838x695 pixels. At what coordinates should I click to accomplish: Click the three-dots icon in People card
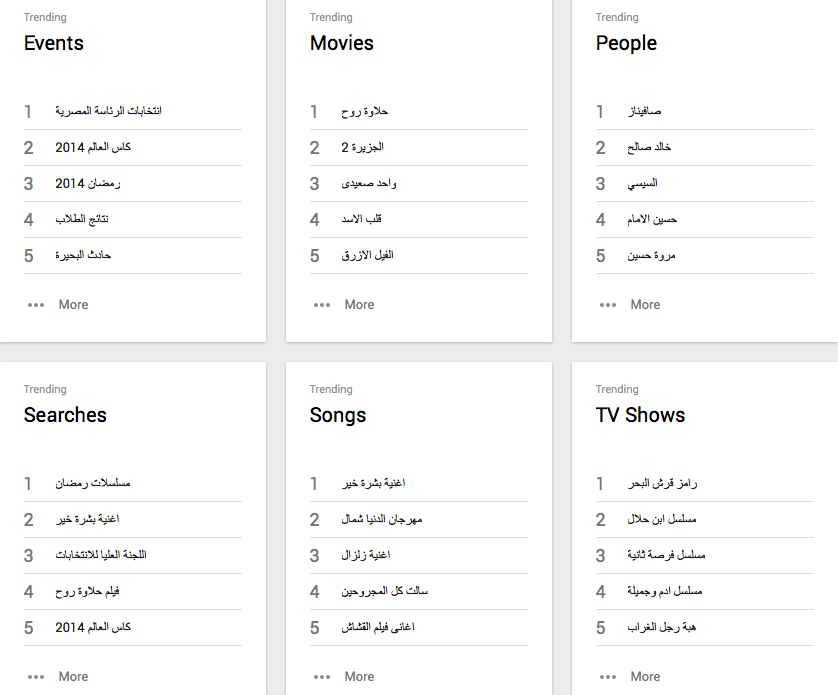click(608, 305)
